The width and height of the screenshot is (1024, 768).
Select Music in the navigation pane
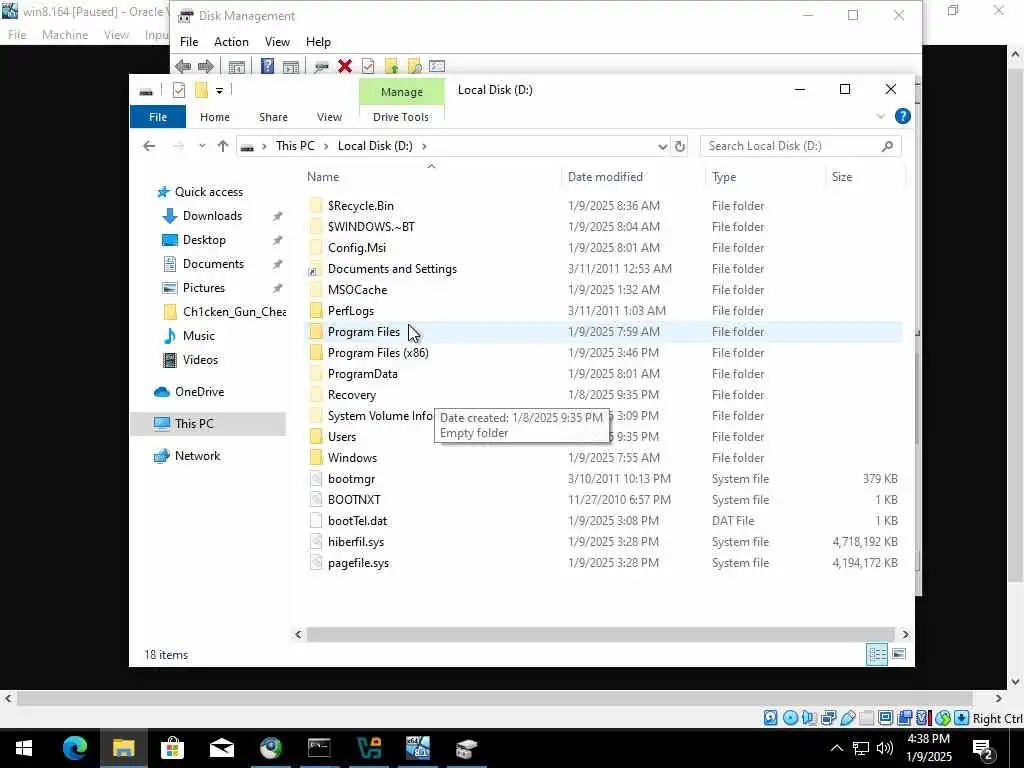pos(199,336)
